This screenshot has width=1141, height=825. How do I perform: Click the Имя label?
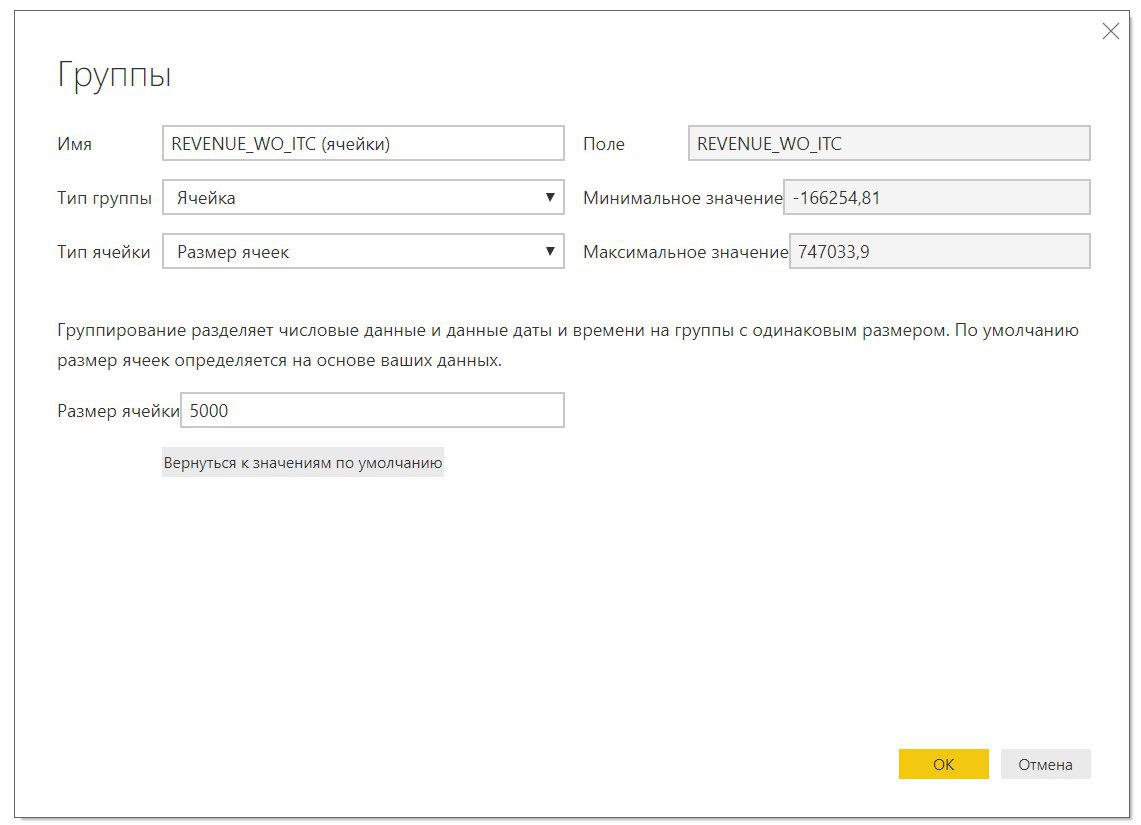tap(75, 144)
